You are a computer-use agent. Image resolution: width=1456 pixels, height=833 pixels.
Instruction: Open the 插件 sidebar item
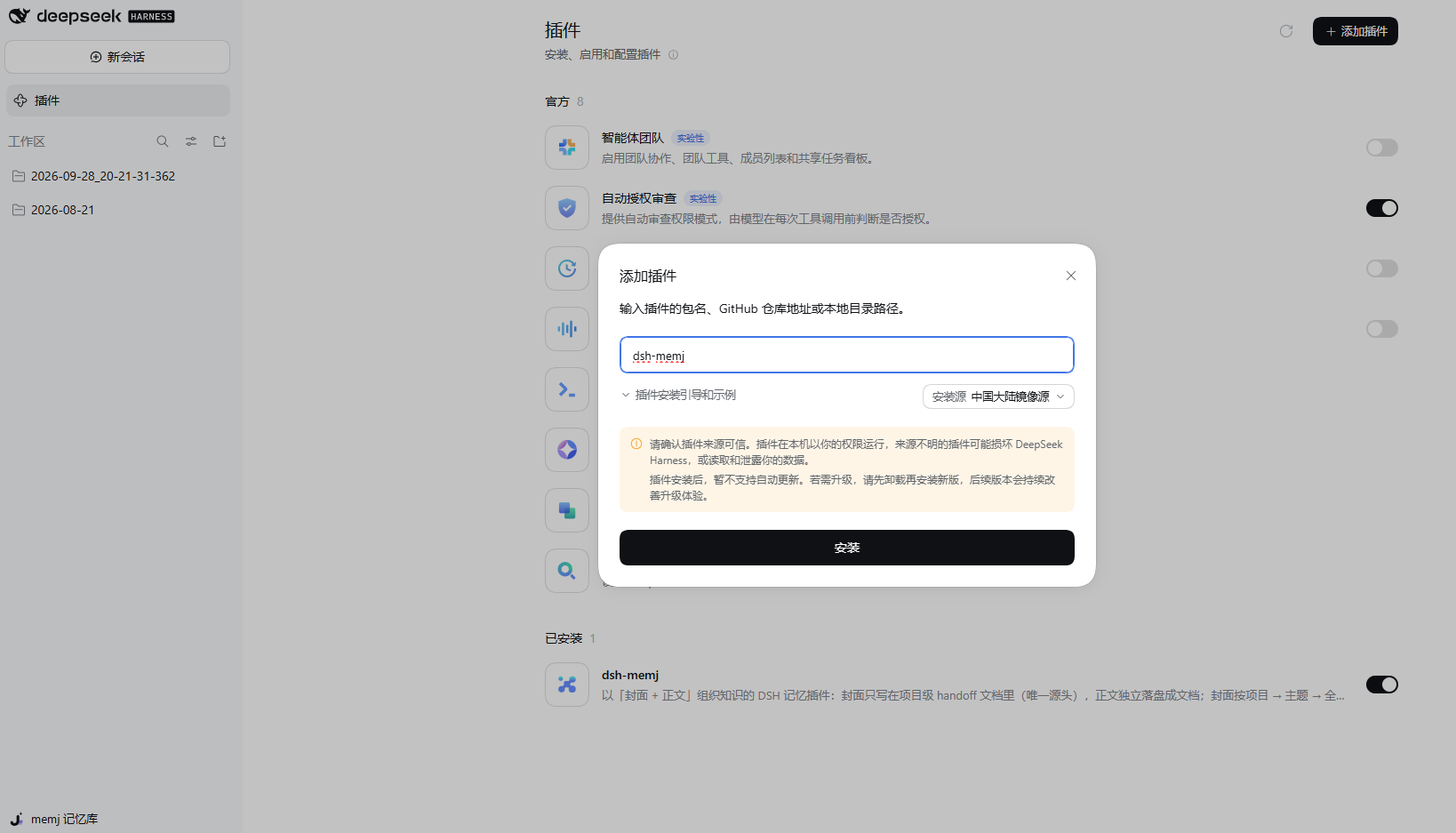coord(118,100)
